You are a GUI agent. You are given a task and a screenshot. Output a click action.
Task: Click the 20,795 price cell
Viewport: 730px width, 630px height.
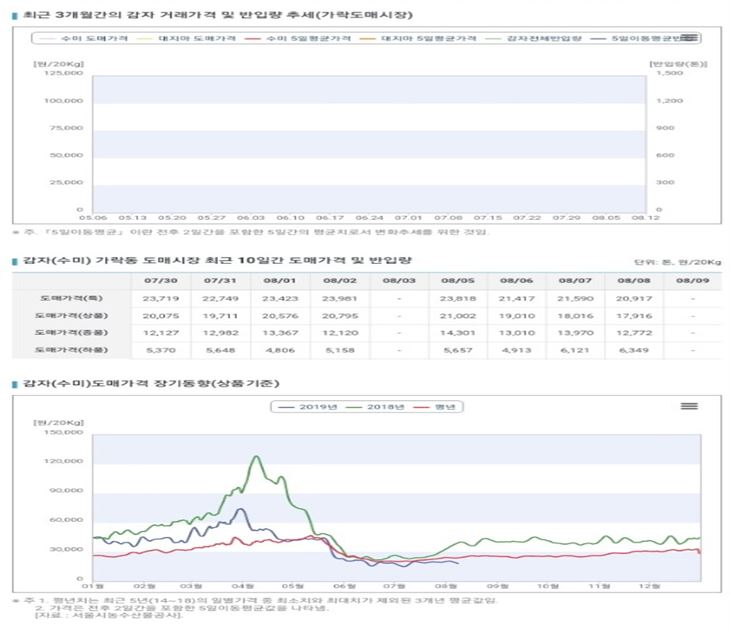coord(340,316)
